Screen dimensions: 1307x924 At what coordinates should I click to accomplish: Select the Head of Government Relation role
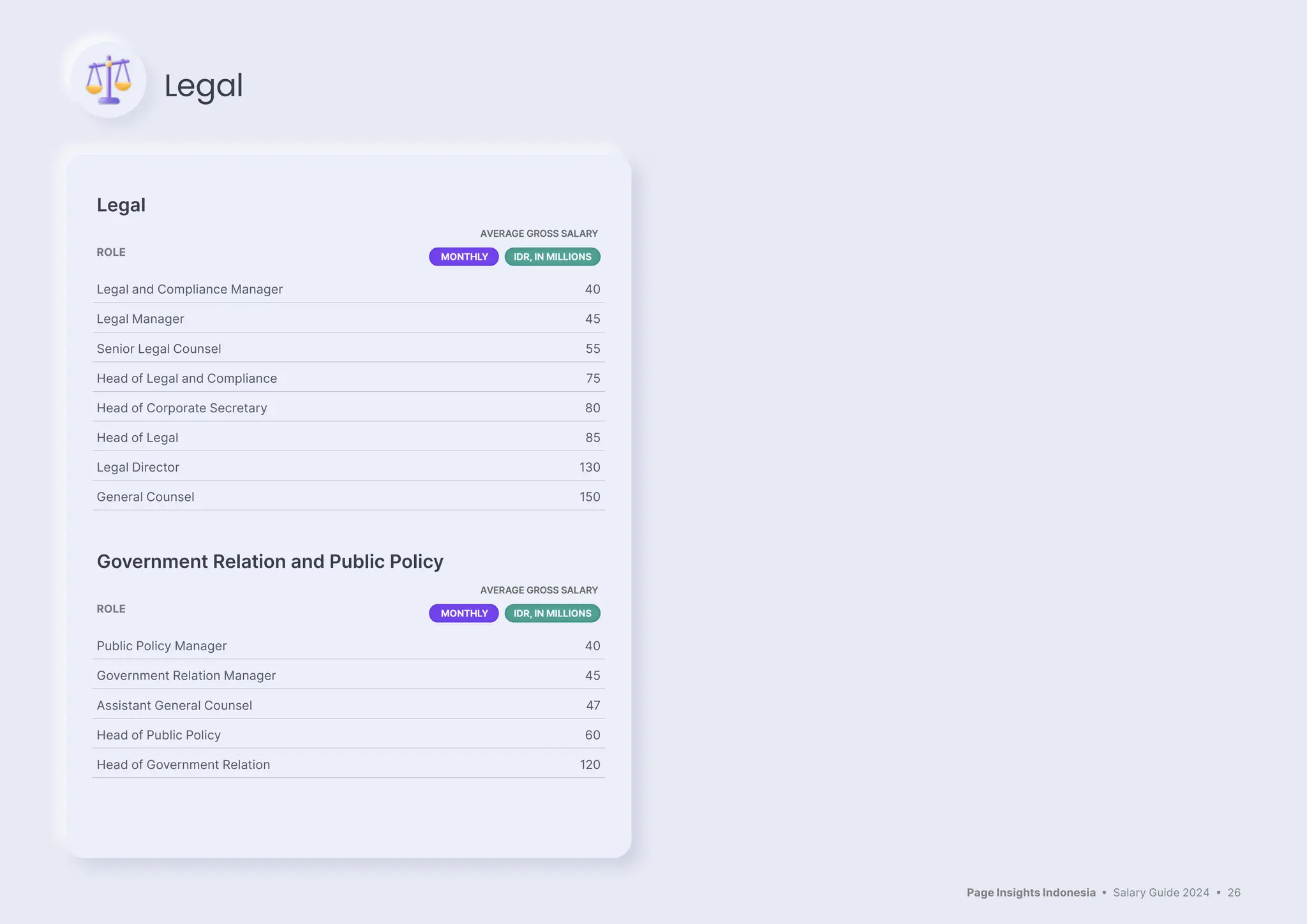click(183, 765)
